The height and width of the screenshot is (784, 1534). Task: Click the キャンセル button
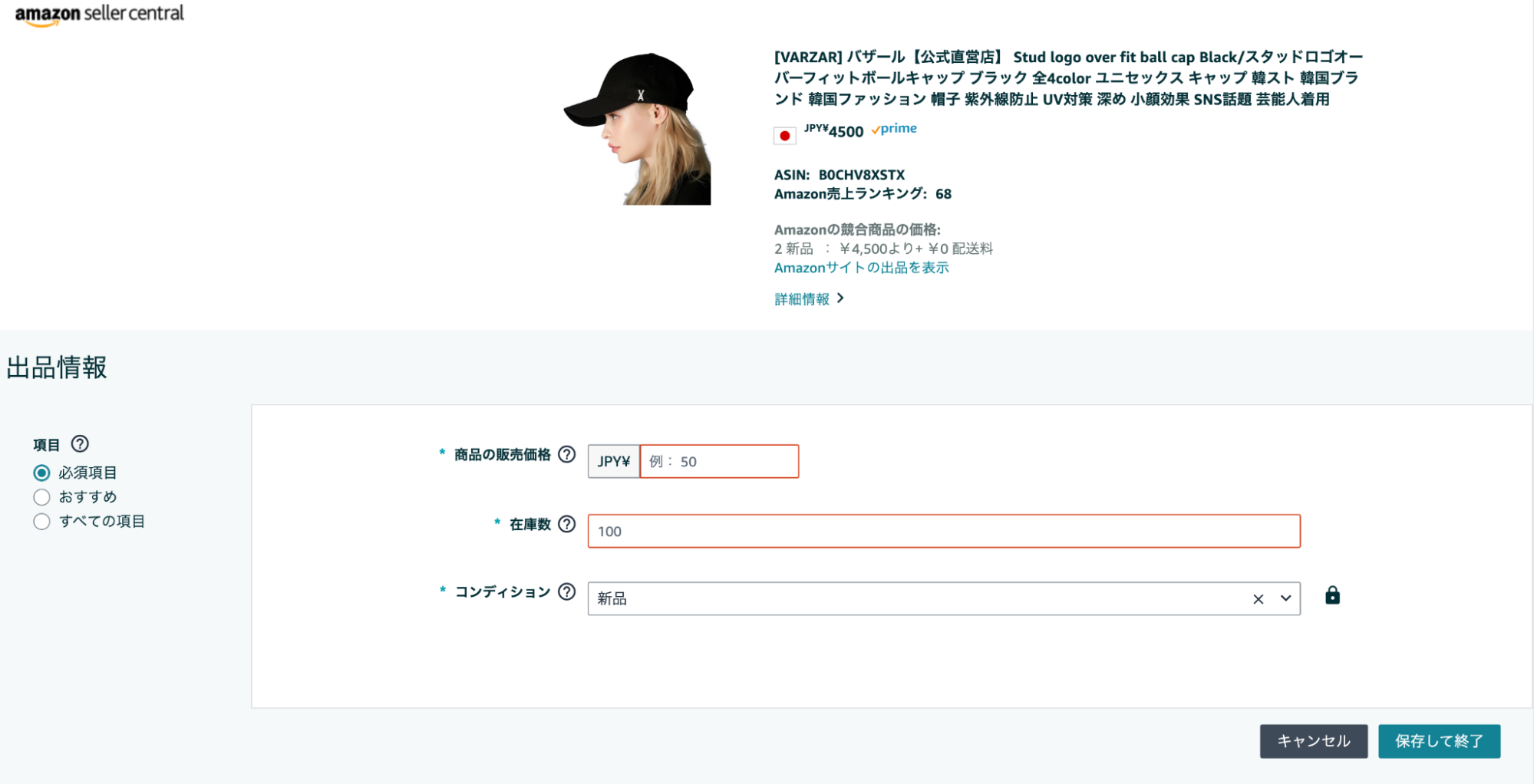click(x=1314, y=741)
